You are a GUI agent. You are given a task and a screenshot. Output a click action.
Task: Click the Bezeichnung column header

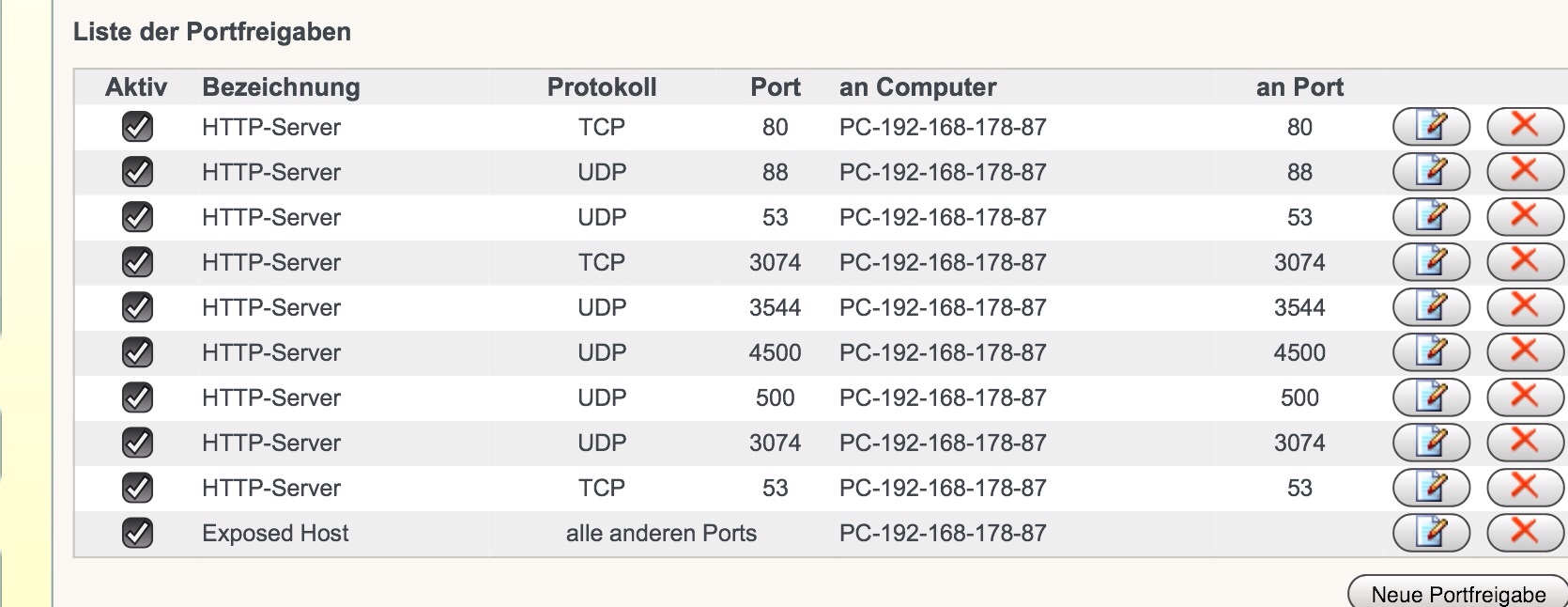coord(281,87)
